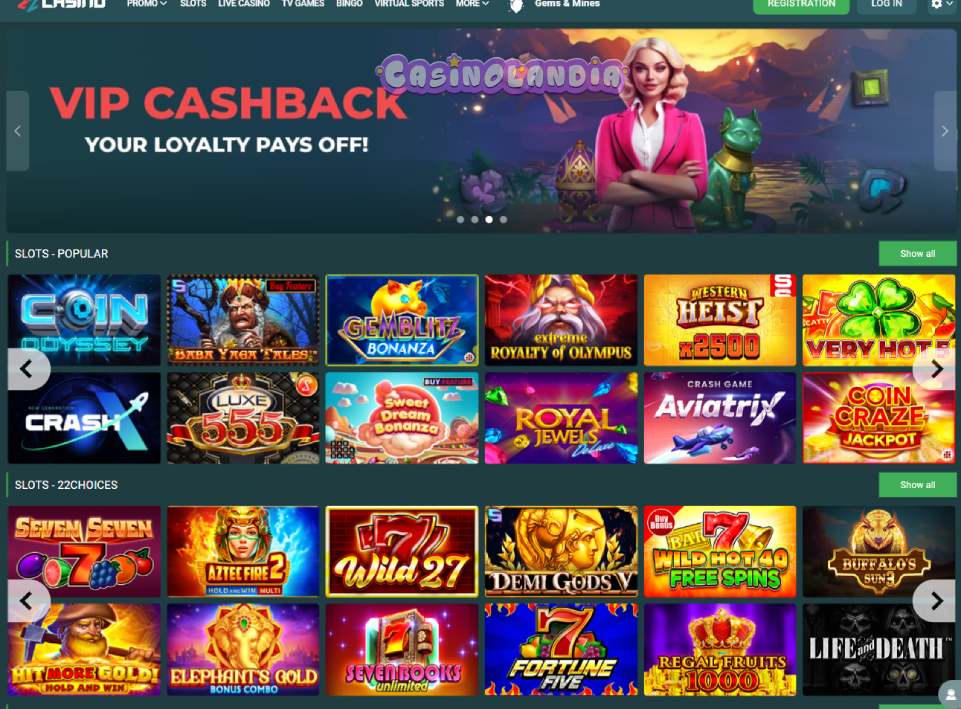The image size is (961, 709).
Task: Click Show all for Slots - Popular
Action: point(917,254)
